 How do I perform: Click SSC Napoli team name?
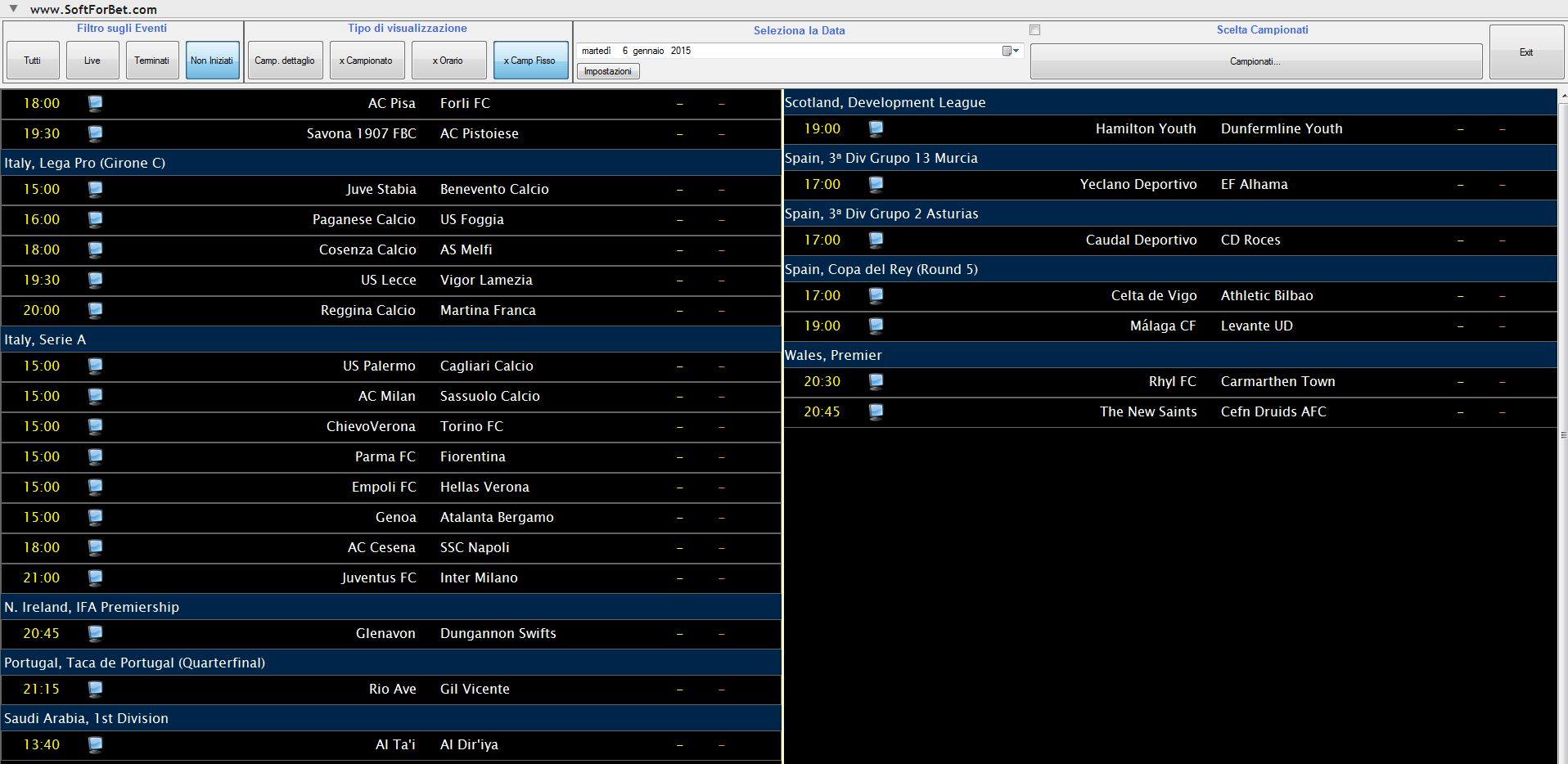point(475,547)
